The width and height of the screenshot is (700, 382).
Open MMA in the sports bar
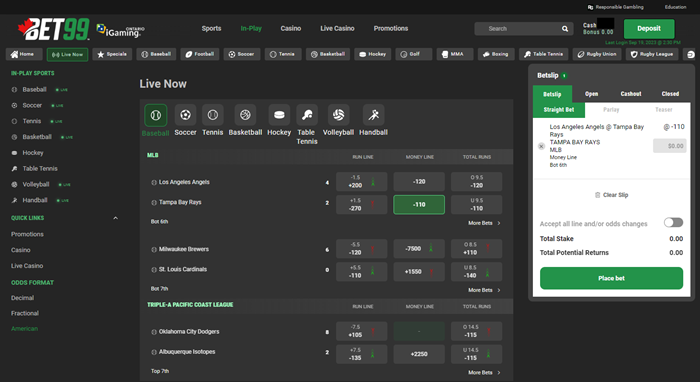click(454, 54)
